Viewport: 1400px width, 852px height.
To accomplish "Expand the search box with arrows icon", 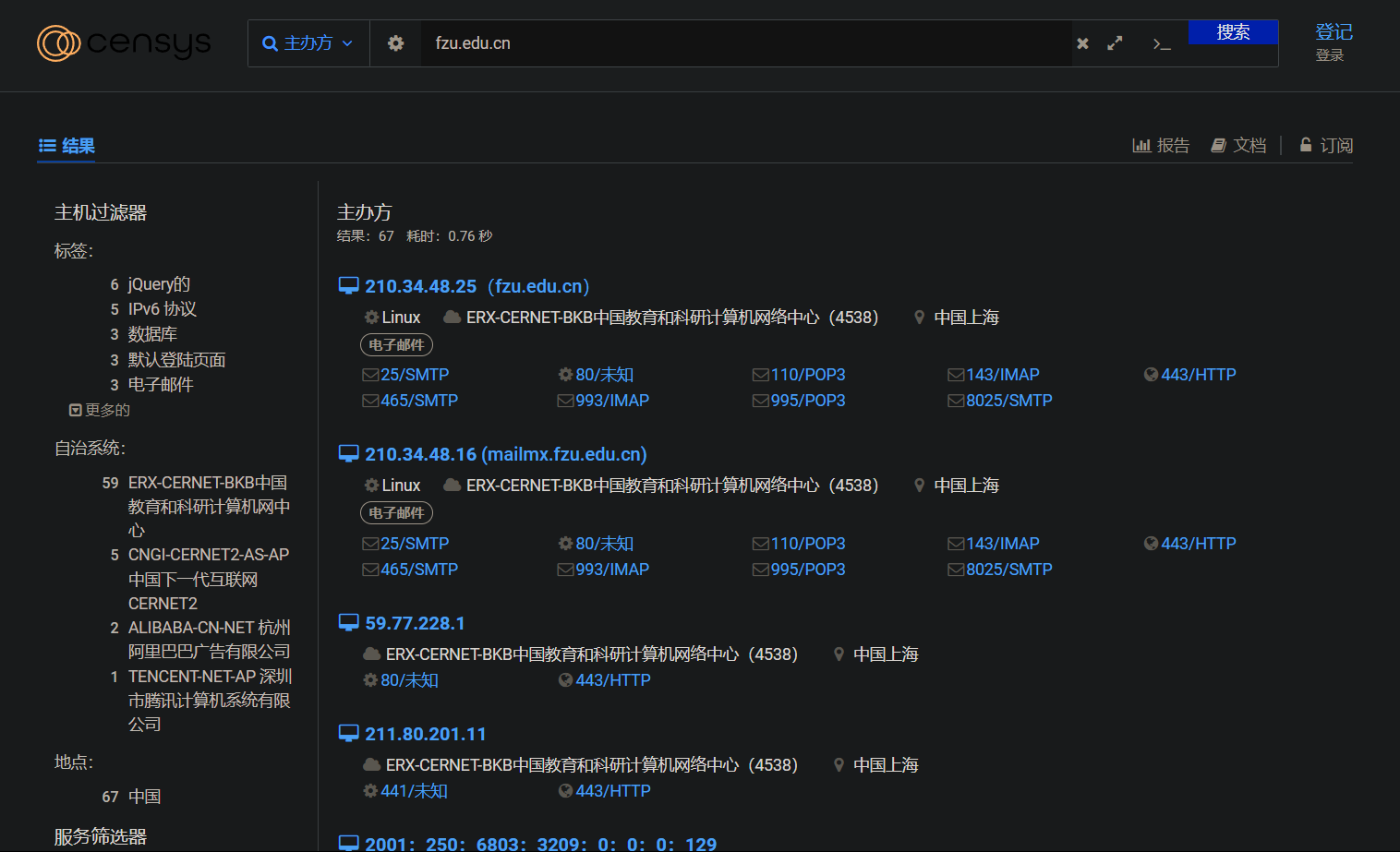I will pos(1115,43).
